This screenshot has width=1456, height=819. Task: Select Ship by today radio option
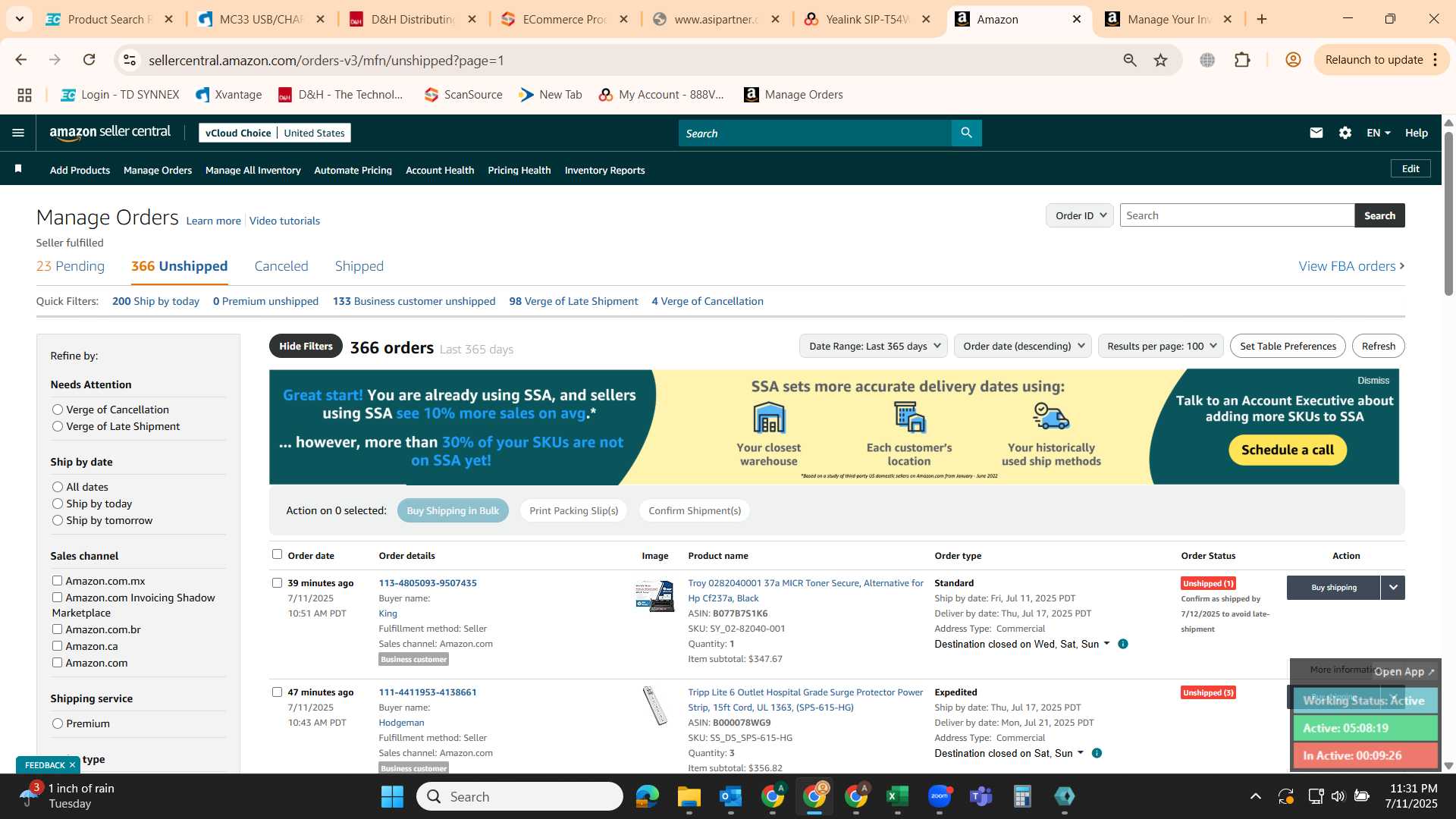(57, 504)
